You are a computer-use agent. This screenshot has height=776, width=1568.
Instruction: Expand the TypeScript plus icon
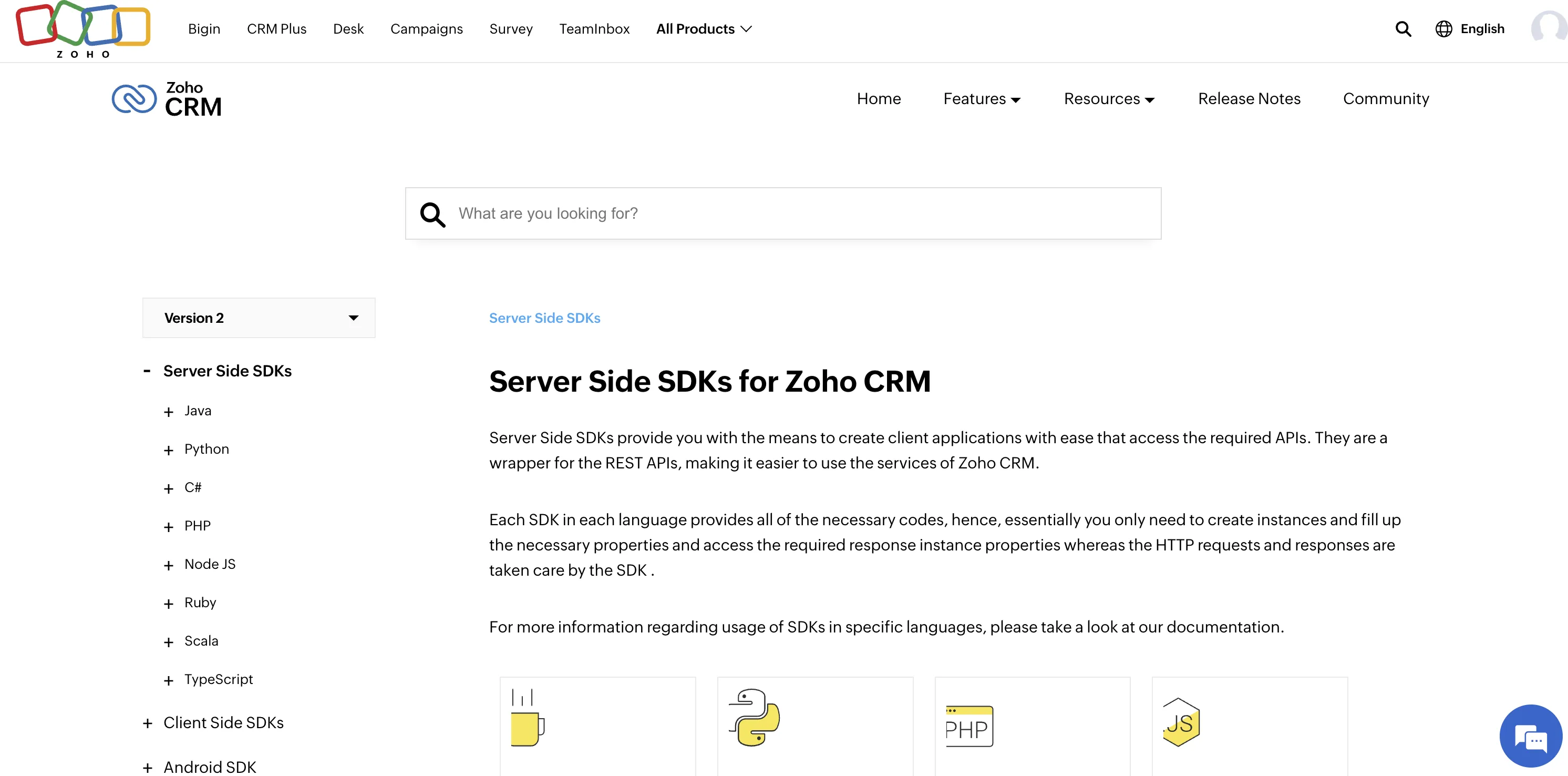[169, 681]
